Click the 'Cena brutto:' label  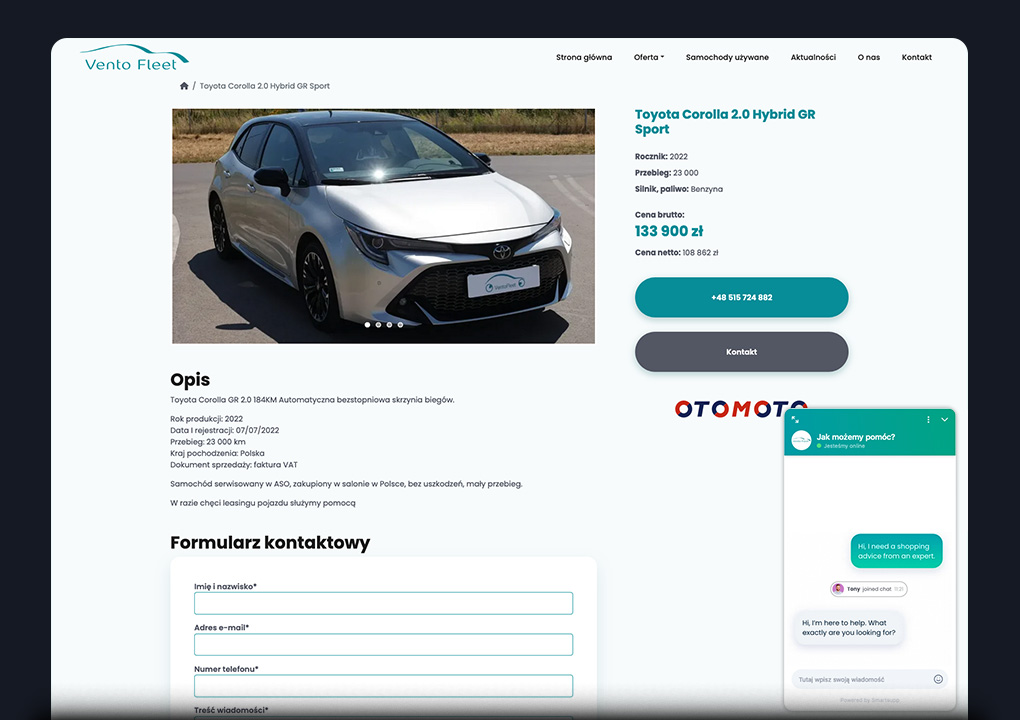point(660,215)
